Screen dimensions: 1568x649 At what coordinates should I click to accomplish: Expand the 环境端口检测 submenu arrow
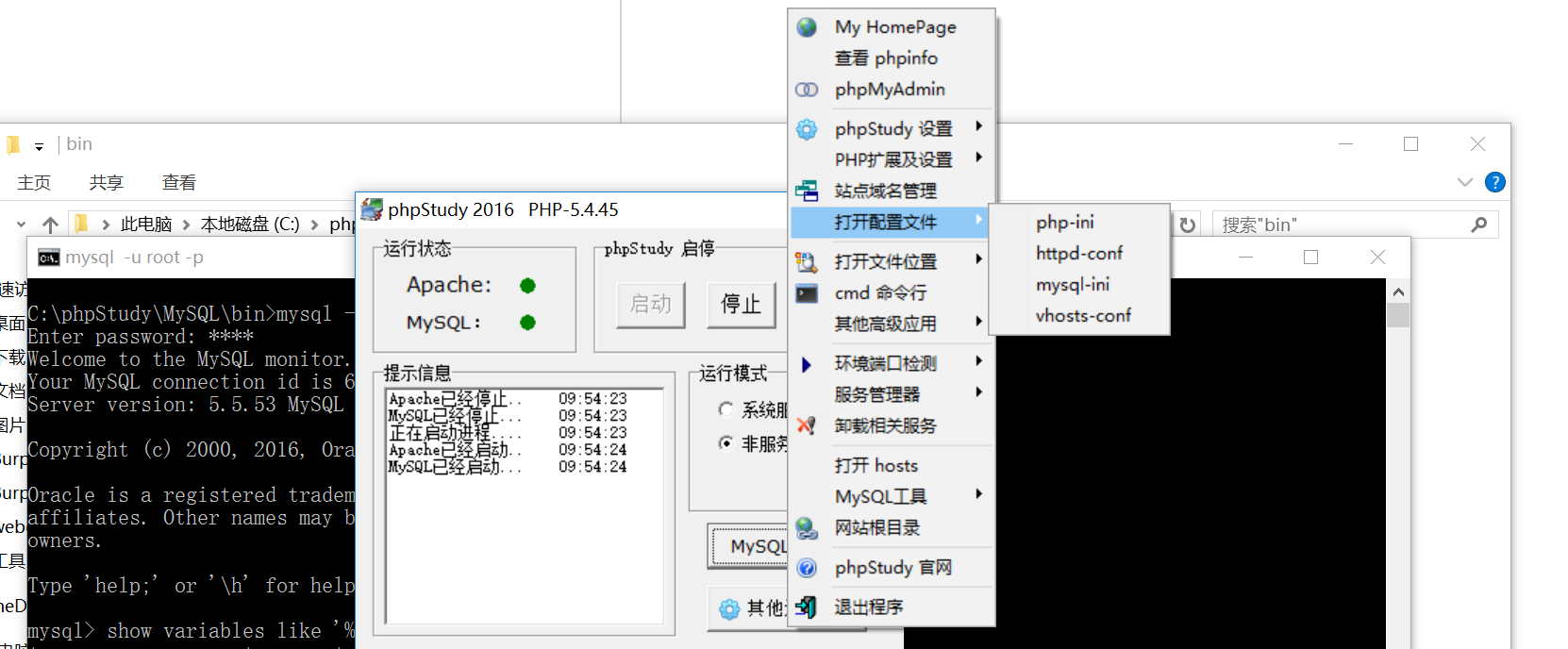(979, 360)
